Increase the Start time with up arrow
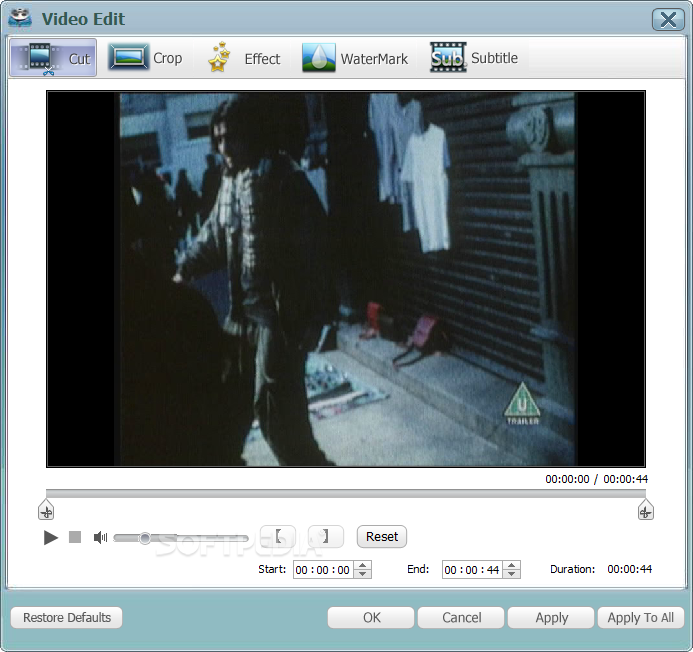 pos(362,565)
